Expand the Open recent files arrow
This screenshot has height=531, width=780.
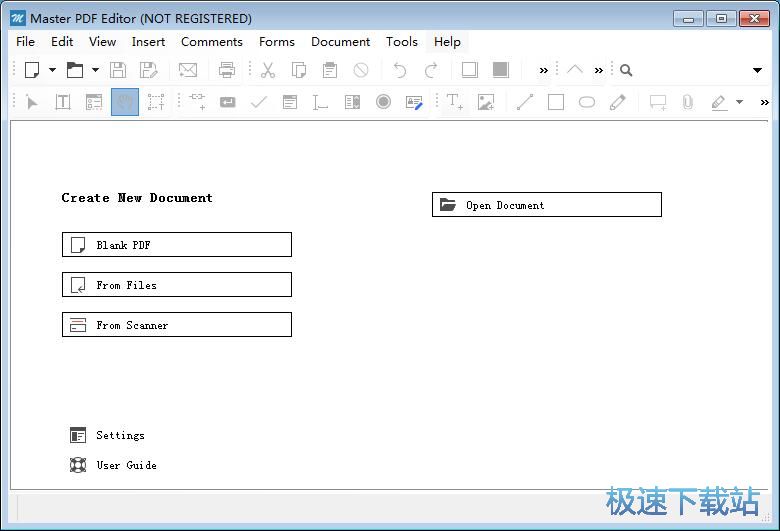[x=95, y=70]
